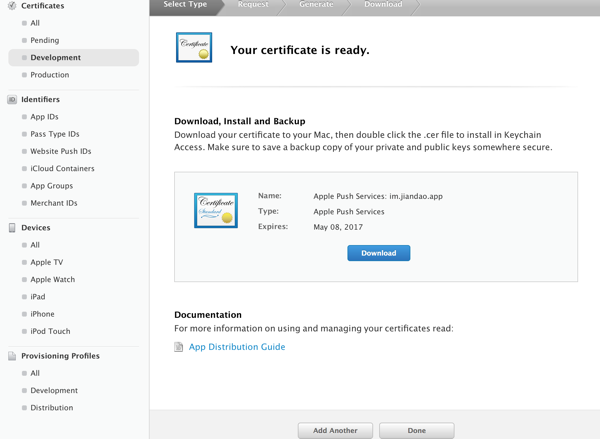
Task: Open iCloud Containers
Action: pos(62,168)
